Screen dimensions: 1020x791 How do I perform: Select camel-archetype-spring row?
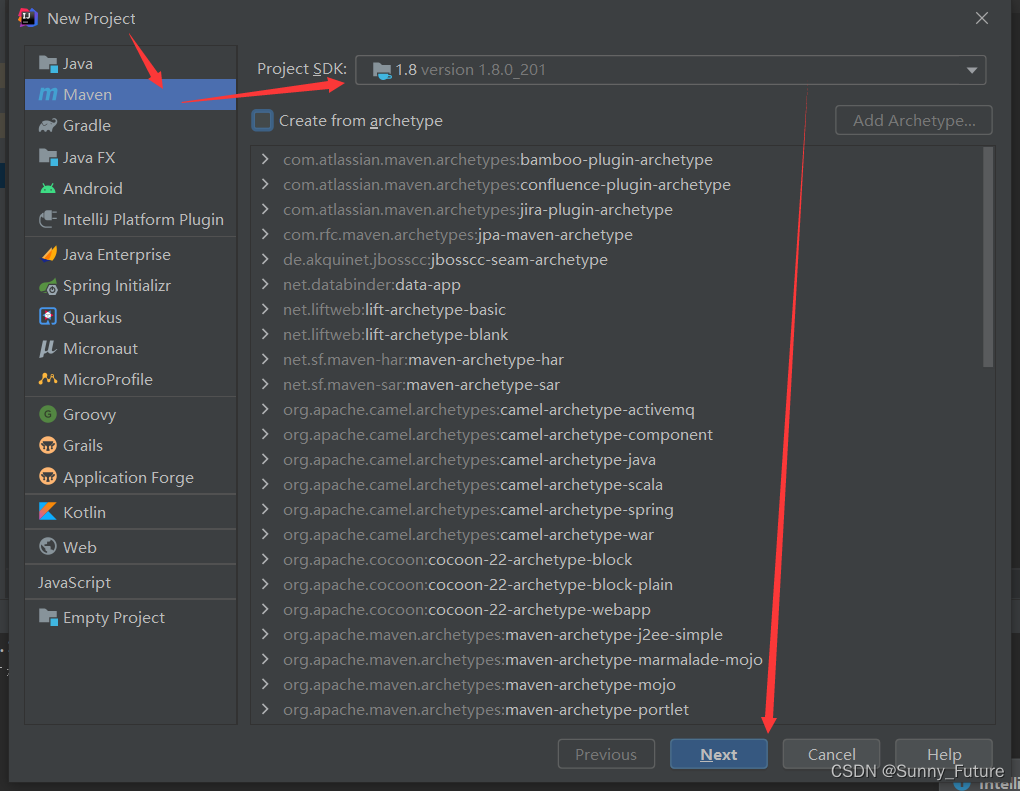click(617, 509)
